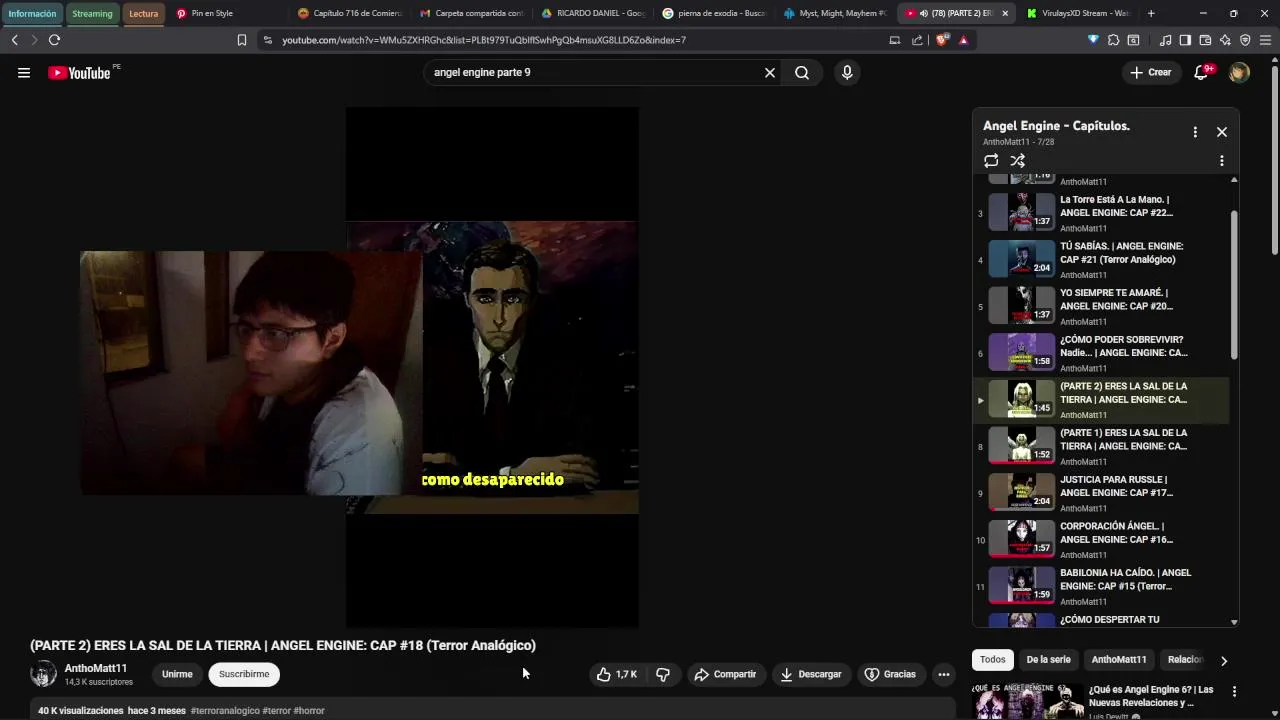The height and width of the screenshot is (720, 1280).
Task: Click Compartir button
Action: pos(725,674)
